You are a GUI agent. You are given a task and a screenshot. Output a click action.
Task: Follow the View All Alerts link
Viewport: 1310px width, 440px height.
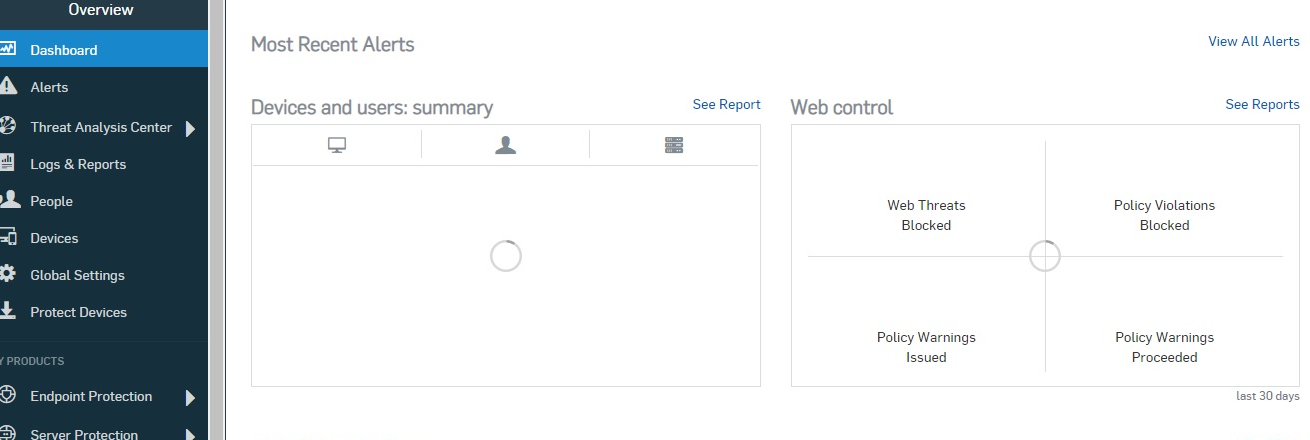point(1254,41)
